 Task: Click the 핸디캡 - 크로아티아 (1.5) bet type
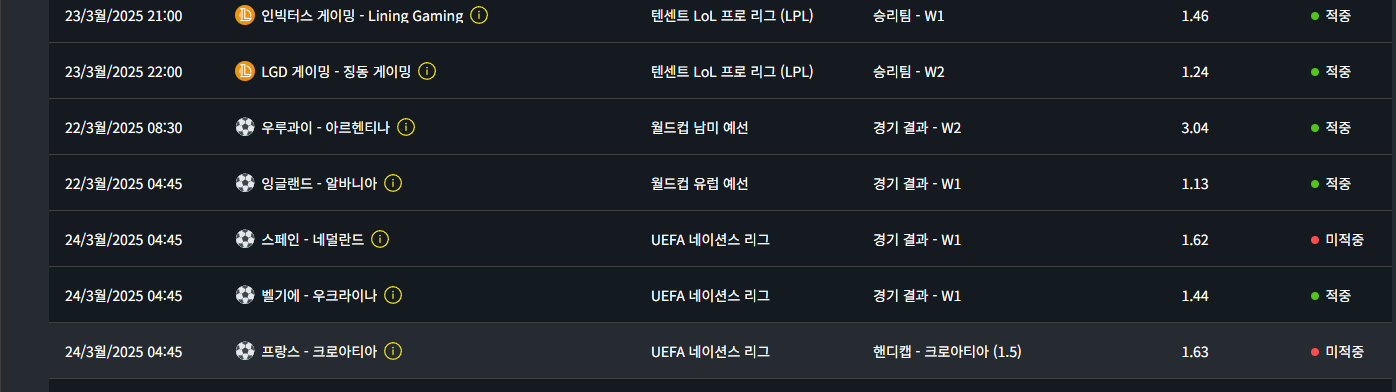click(947, 352)
